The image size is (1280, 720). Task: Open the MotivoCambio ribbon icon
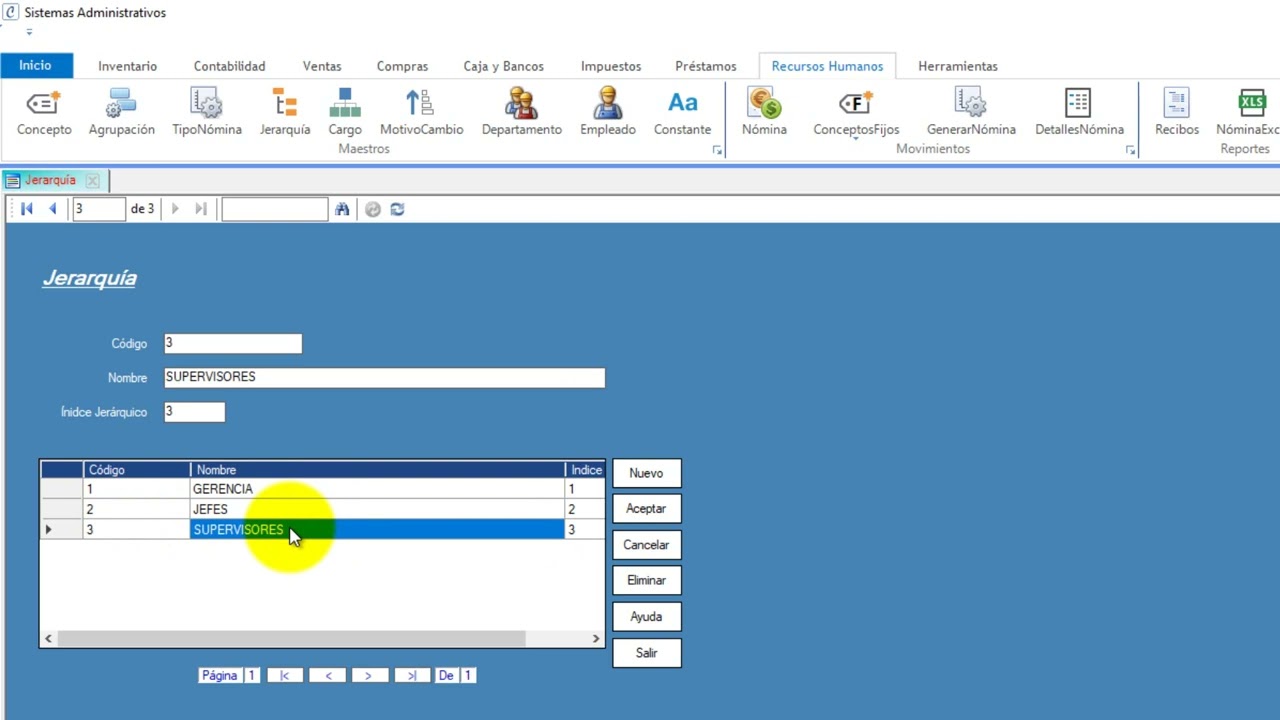pos(421,112)
